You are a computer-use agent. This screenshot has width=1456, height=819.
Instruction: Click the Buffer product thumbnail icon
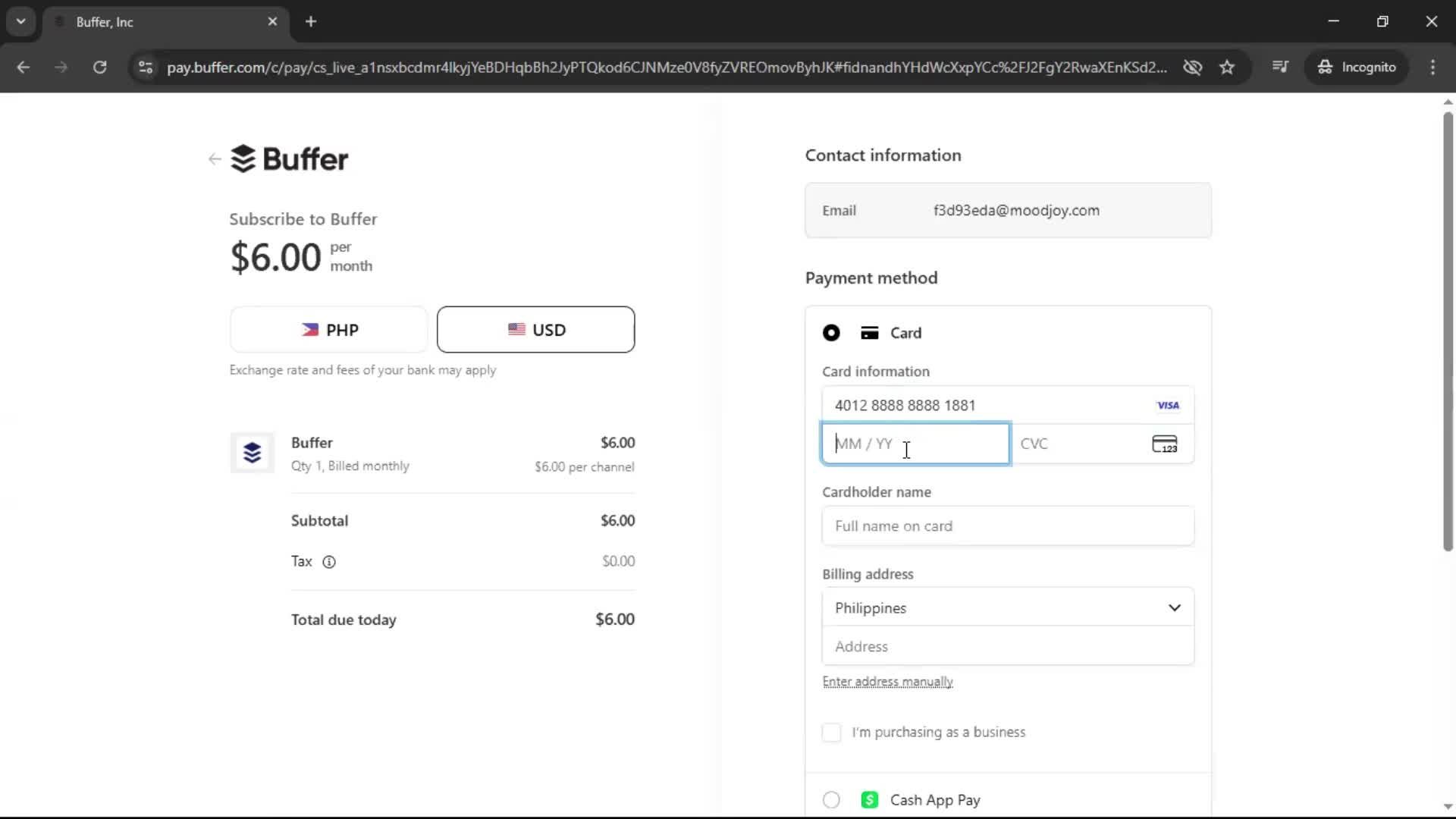click(251, 453)
